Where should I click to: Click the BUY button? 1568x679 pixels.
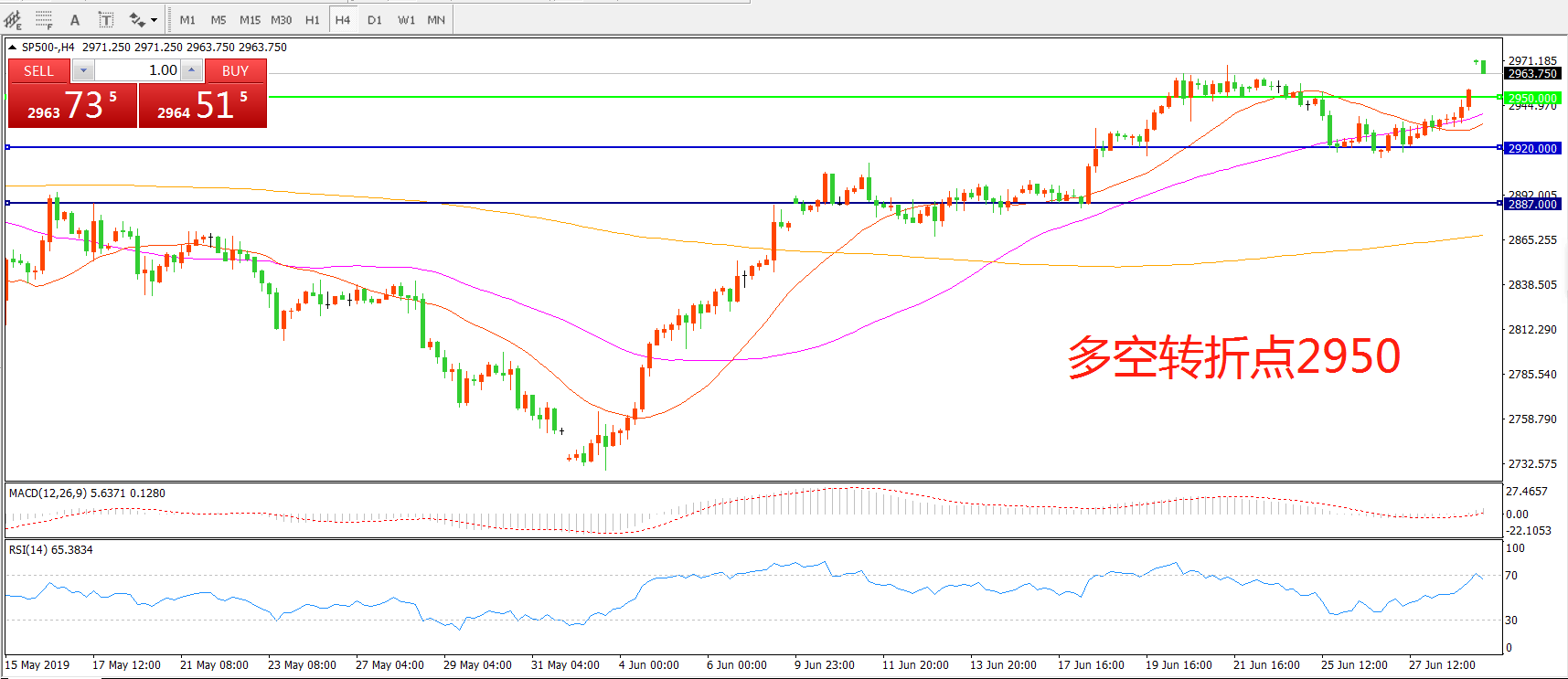click(235, 70)
